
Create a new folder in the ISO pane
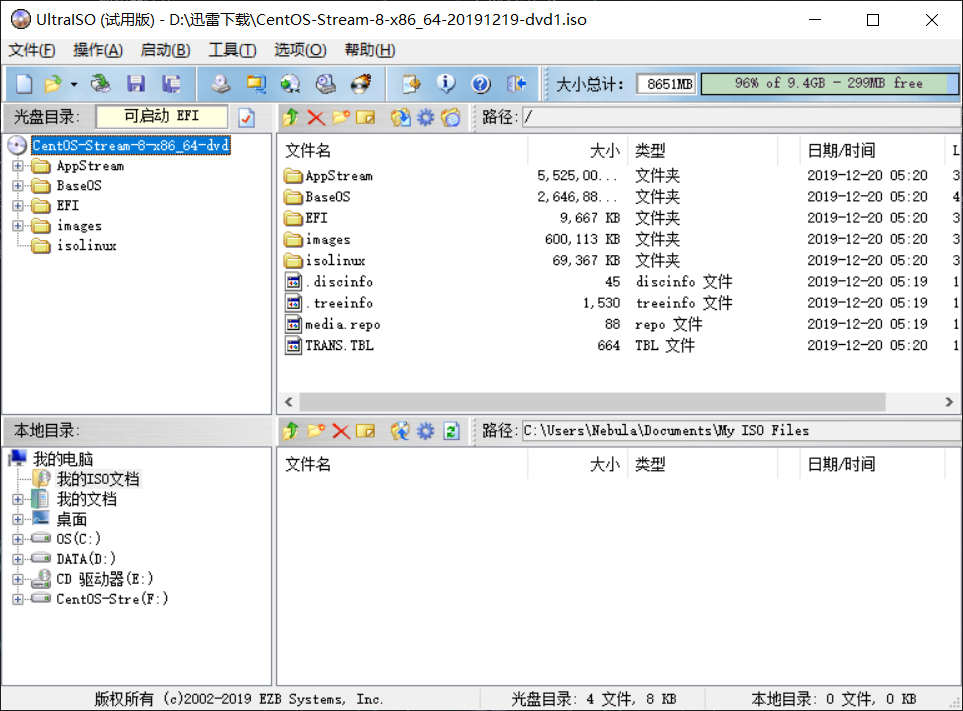coord(341,117)
